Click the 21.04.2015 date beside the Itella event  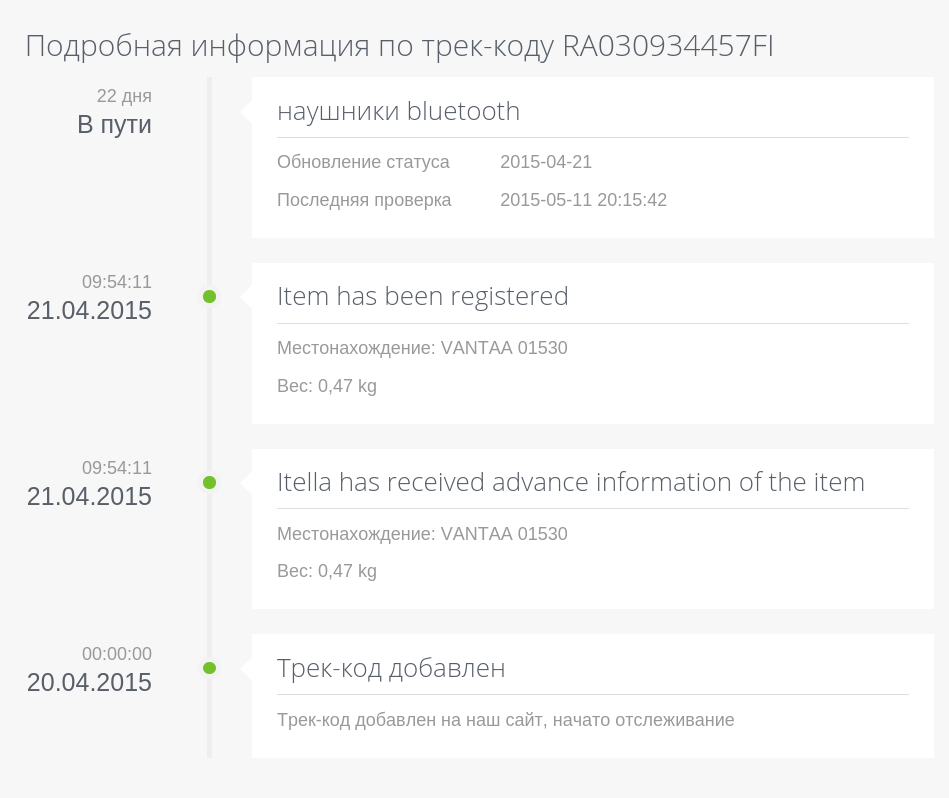(x=89, y=497)
